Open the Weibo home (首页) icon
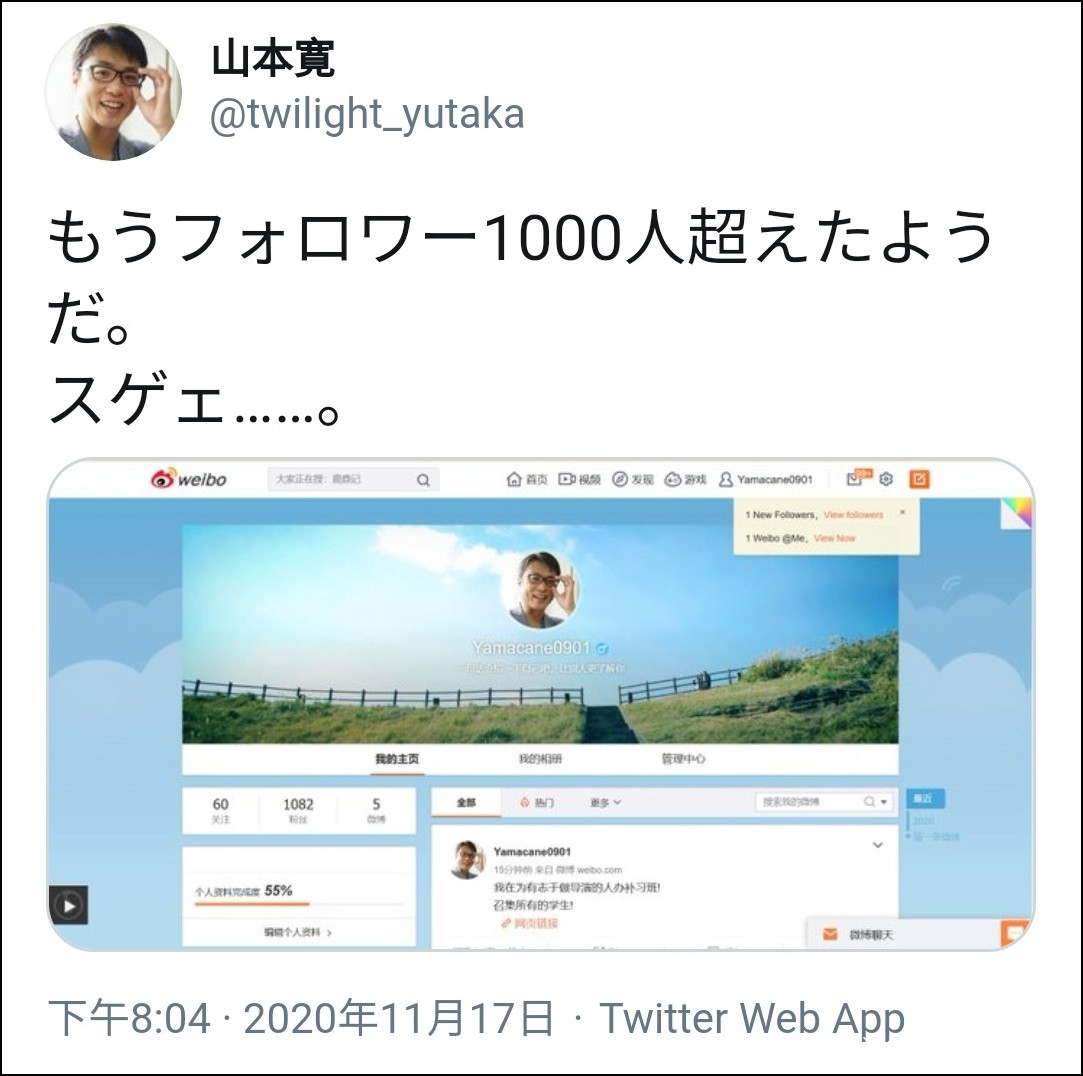 pos(514,479)
